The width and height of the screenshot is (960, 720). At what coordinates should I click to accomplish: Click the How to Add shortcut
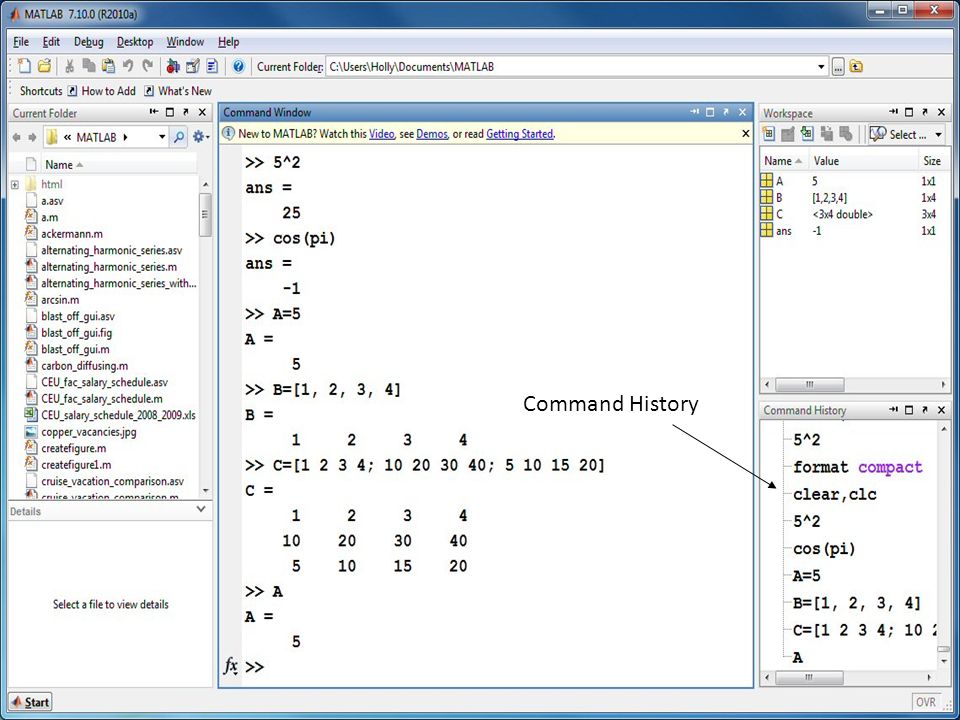tap(102, 91)
